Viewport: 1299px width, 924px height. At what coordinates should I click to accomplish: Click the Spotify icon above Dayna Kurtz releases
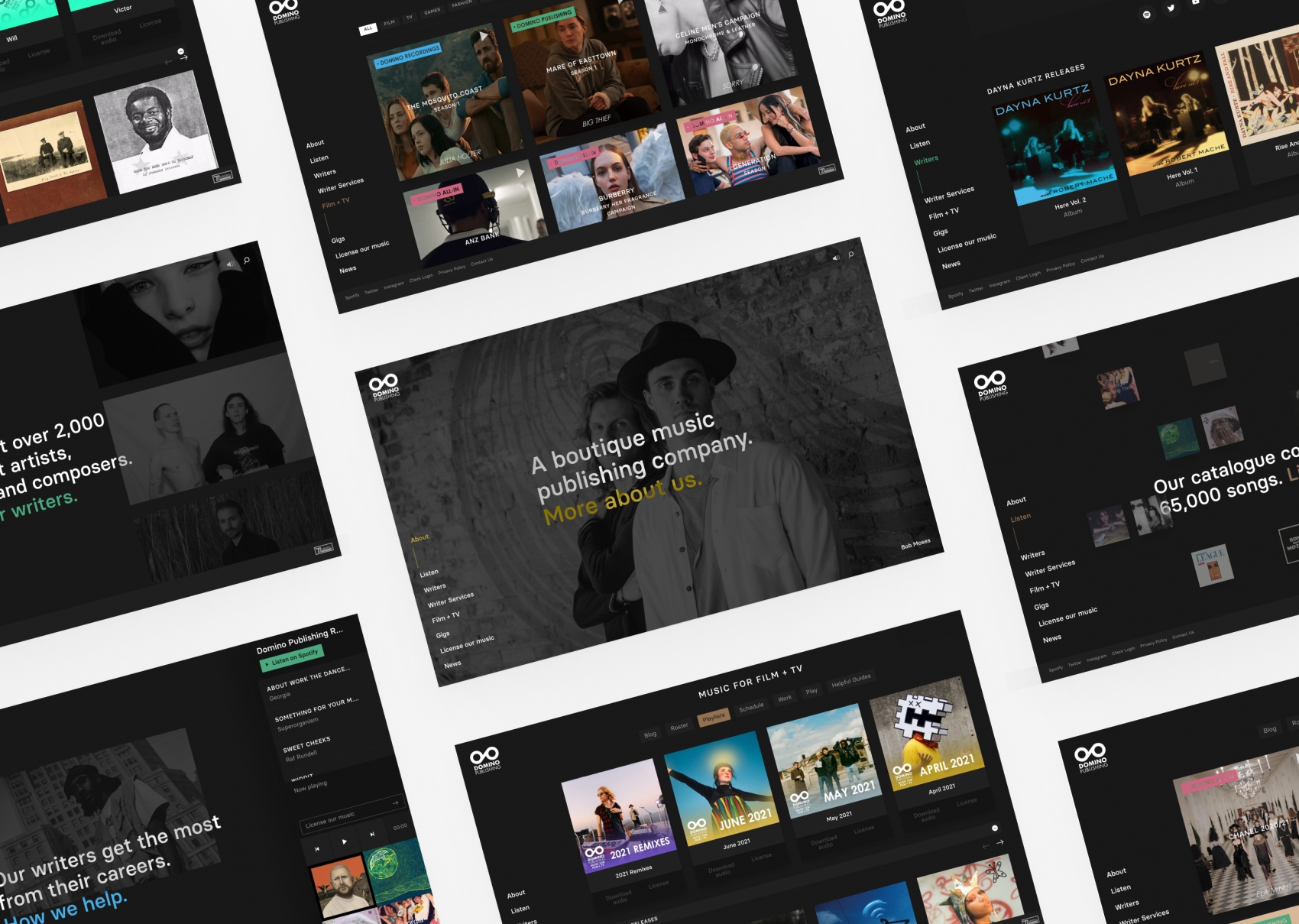click(x=1146, y=15)
